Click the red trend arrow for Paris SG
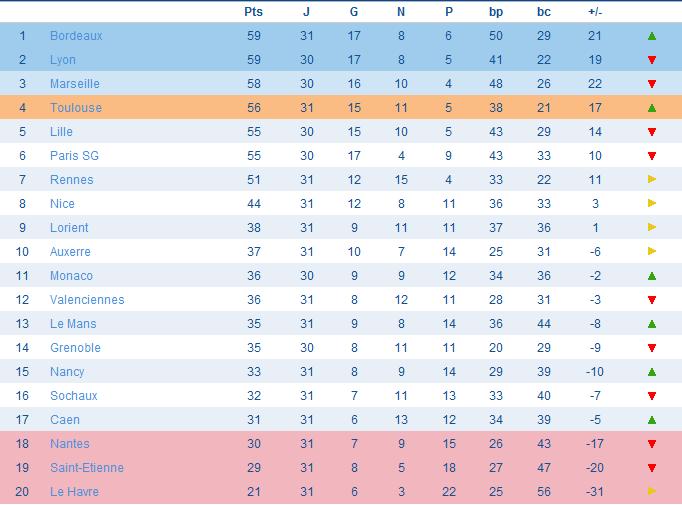 [652, 156]
